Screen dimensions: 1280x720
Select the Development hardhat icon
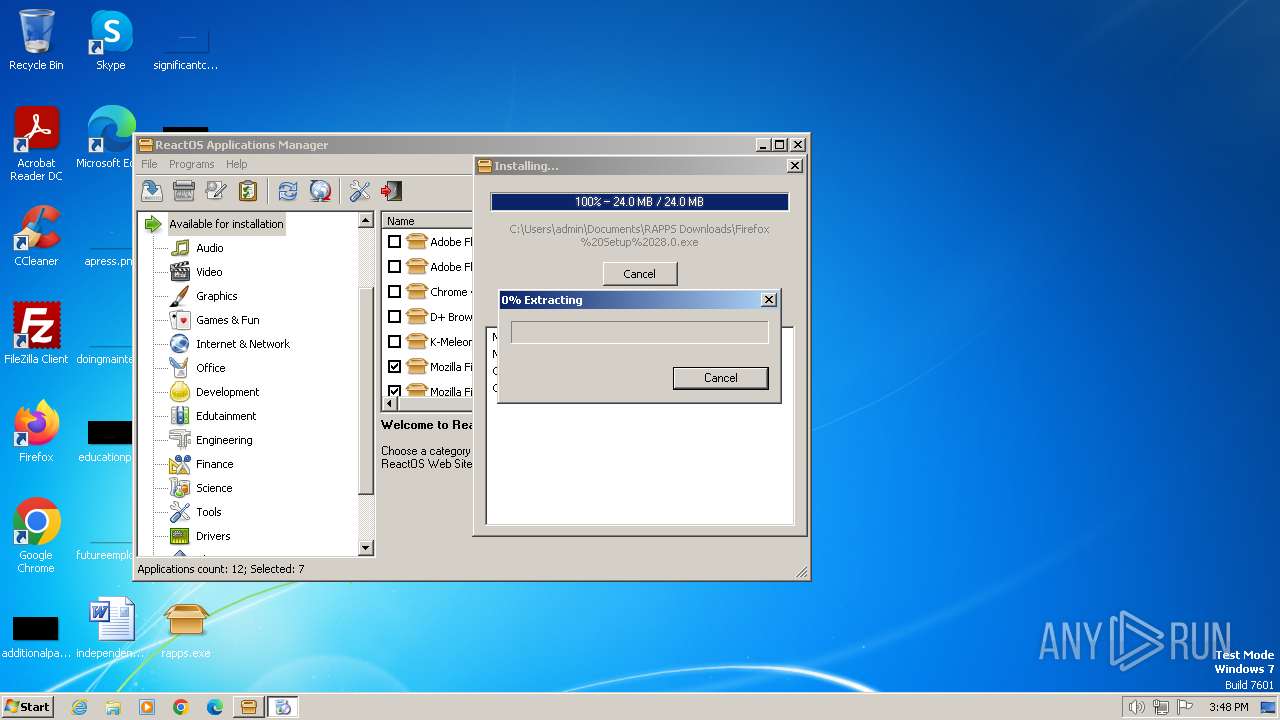point(180,392)
